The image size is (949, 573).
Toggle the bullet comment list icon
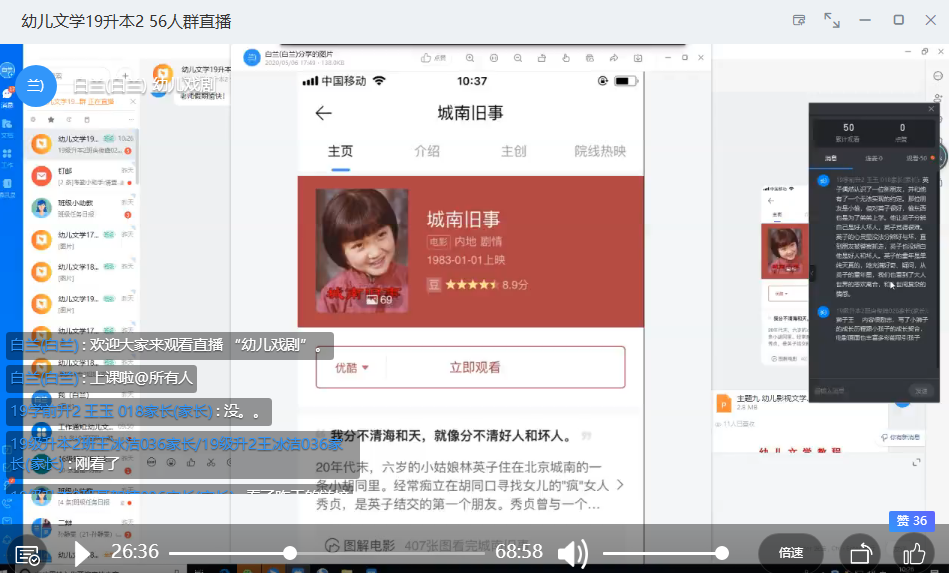(27, 554)
